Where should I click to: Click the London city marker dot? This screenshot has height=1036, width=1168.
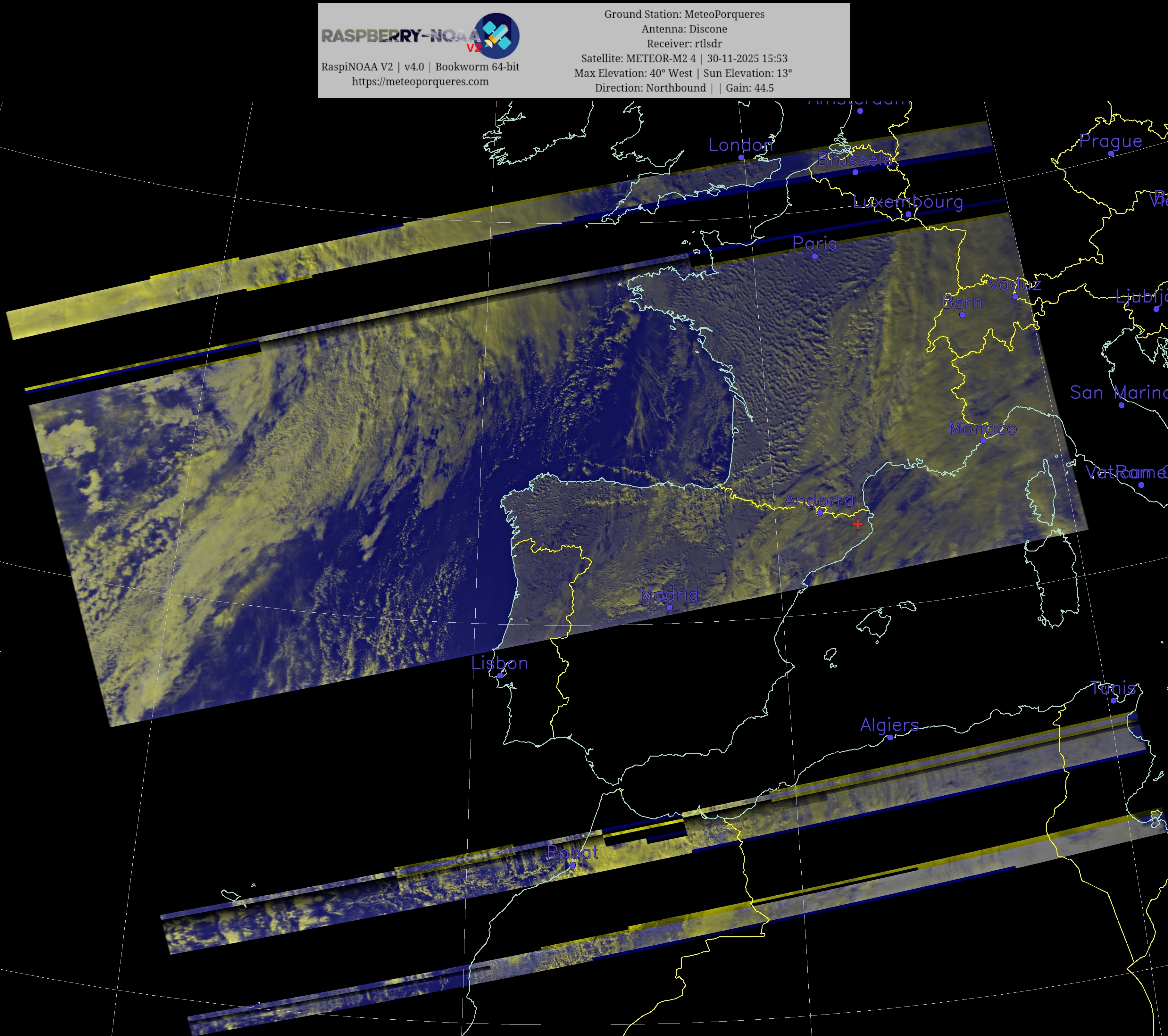(x=741, y=157)
